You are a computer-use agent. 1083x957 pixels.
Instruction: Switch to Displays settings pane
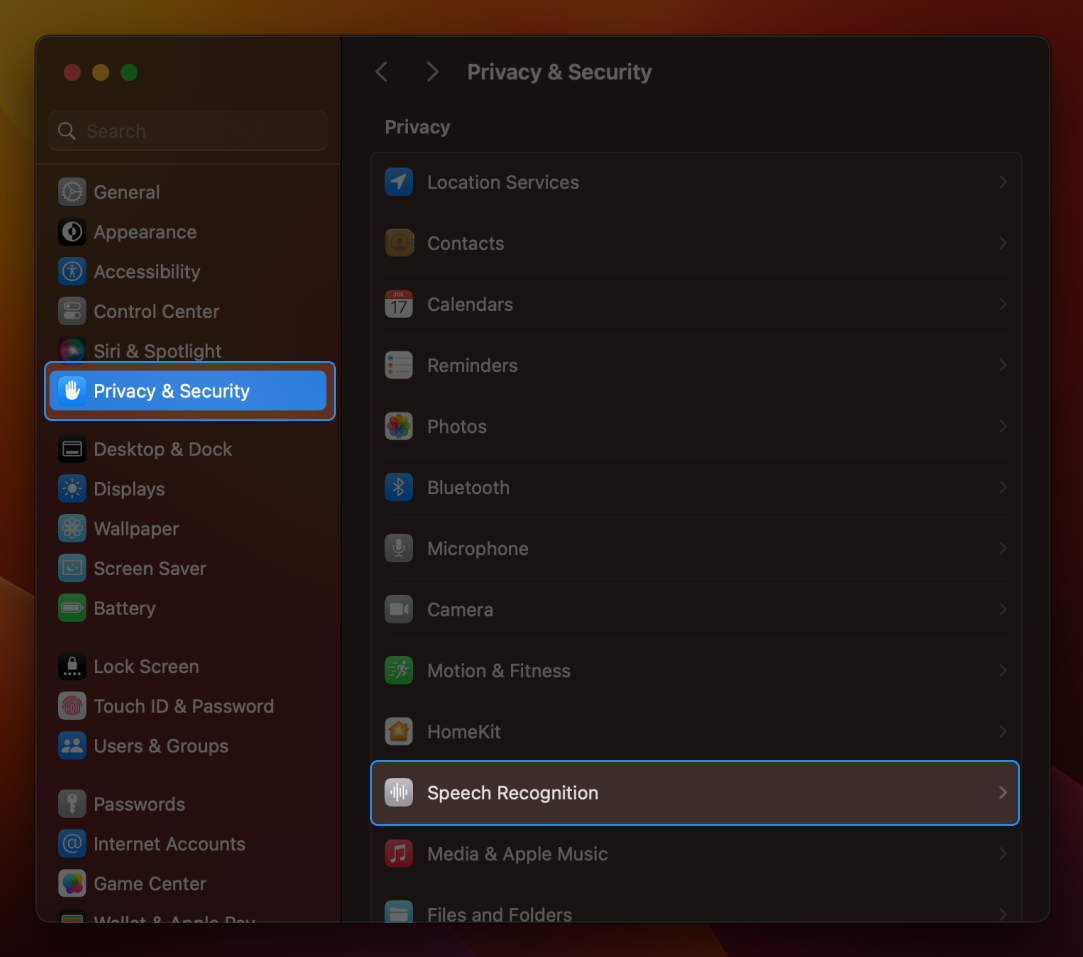188,489
